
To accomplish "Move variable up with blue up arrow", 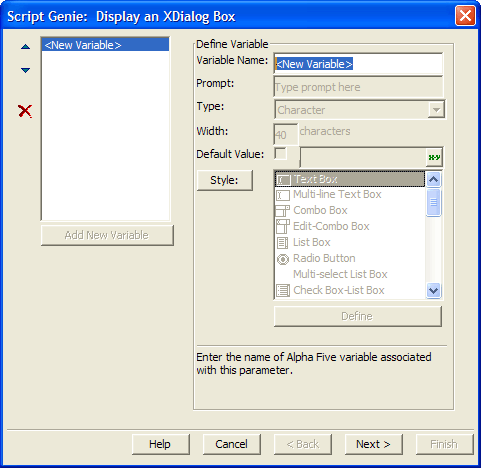I will pyautogui.click(x=25, y=47).
